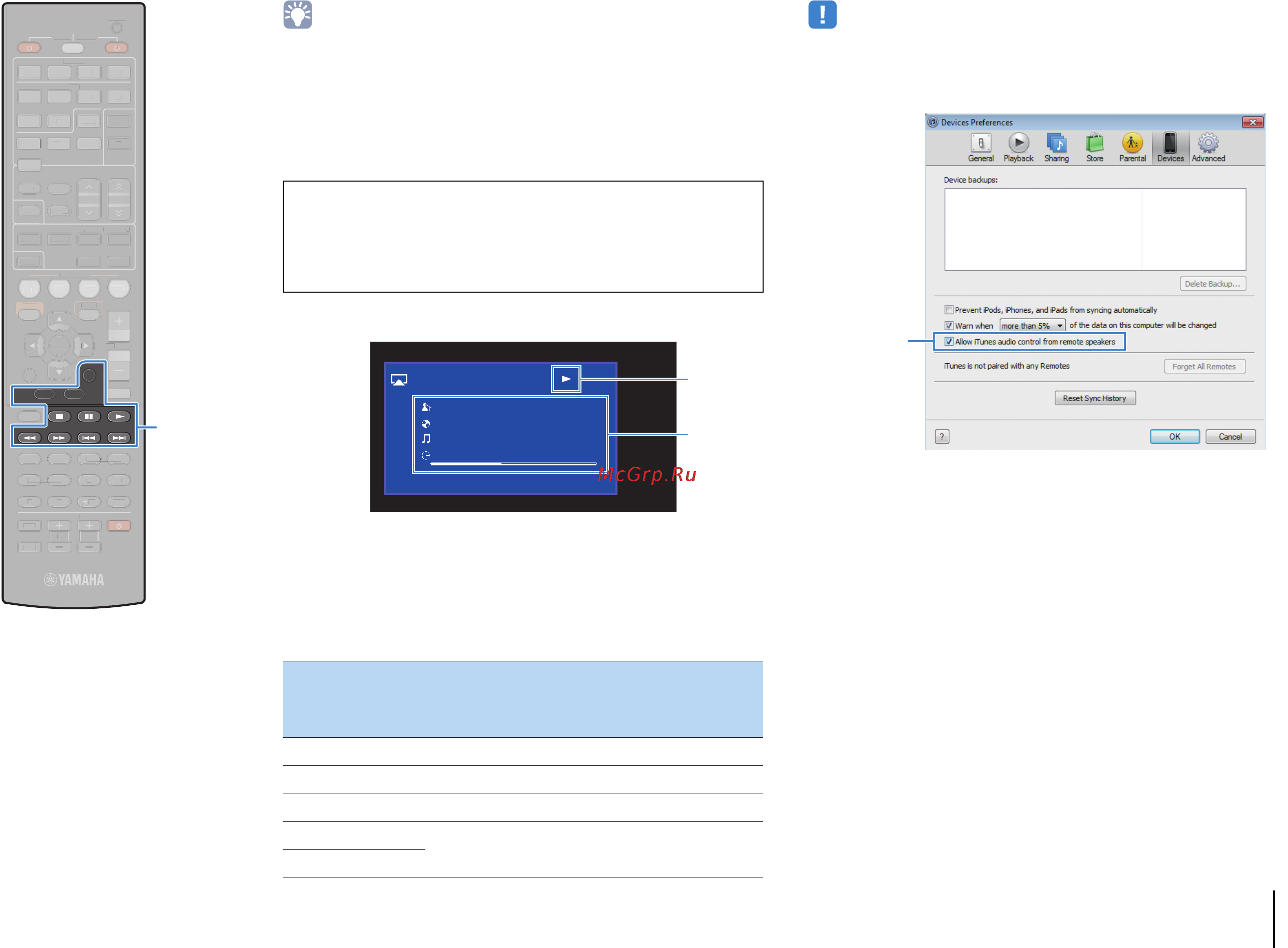Viewport: 1288px width, 948px height.
Task: Open the Parental preferences tab
Action: pyautogui.click(x=1132, y=148)
